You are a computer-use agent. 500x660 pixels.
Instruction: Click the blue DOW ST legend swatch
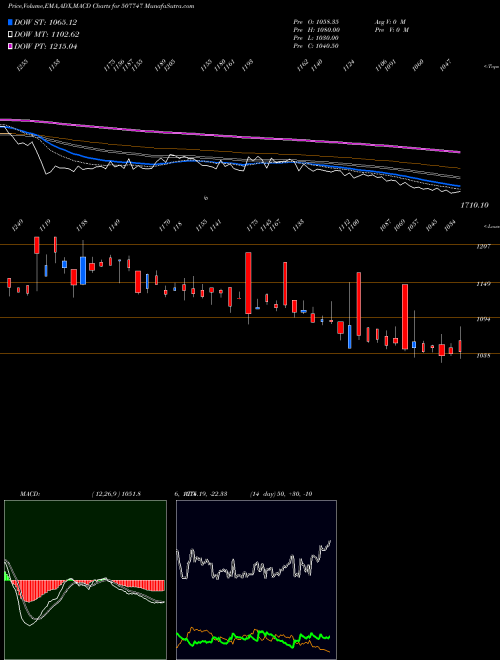(x=10, y=22)
